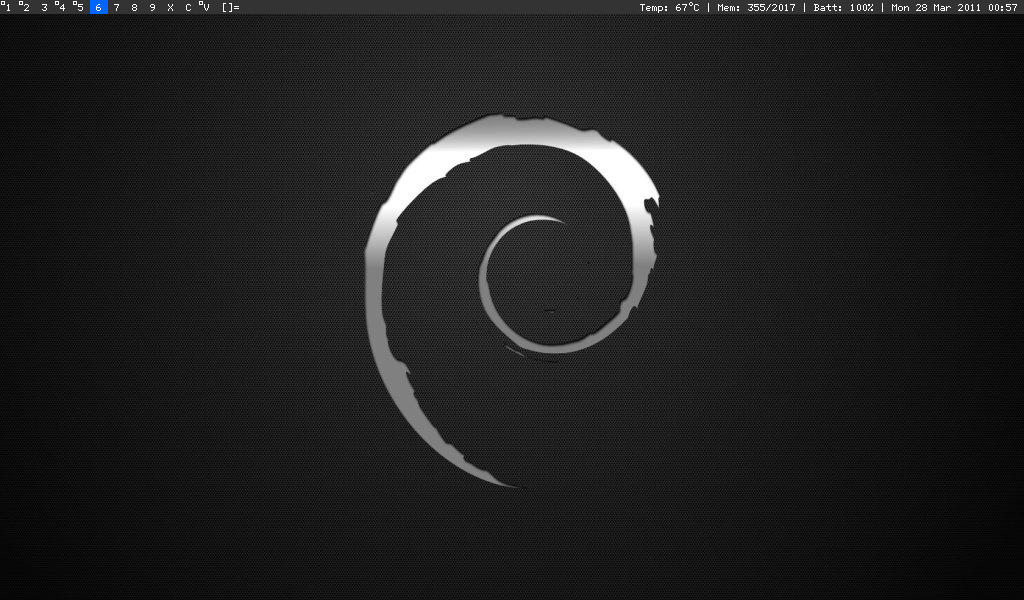Click the []= tiled layout symbol
1024x600 pixels.
point(231,7)
